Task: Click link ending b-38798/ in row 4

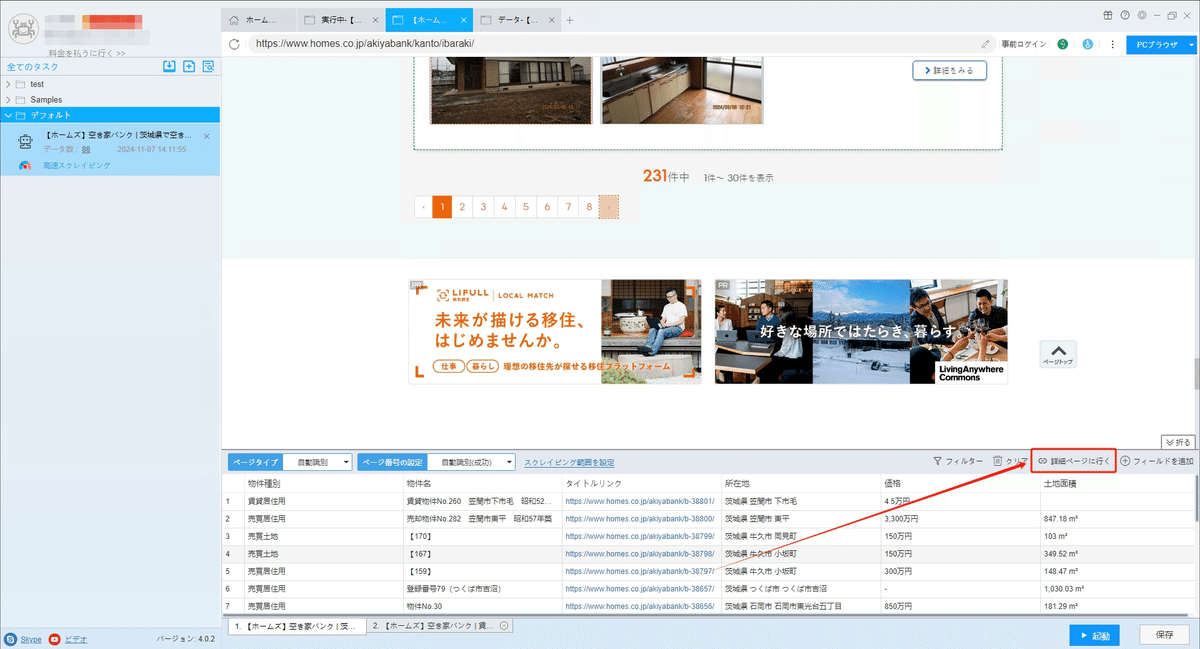Action: click(639, 553)
